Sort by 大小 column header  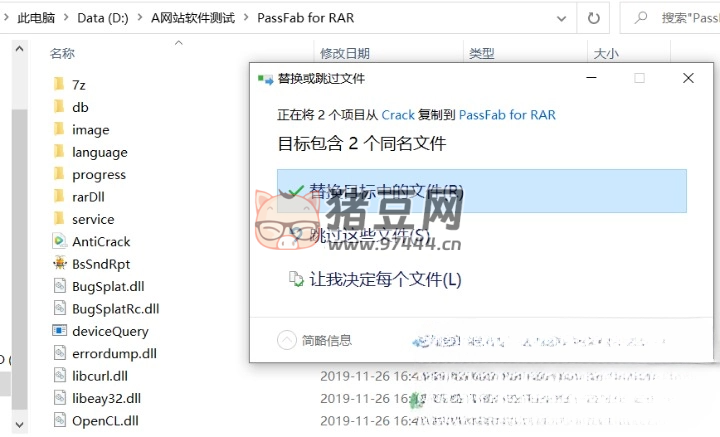click(x=606, y=54)
